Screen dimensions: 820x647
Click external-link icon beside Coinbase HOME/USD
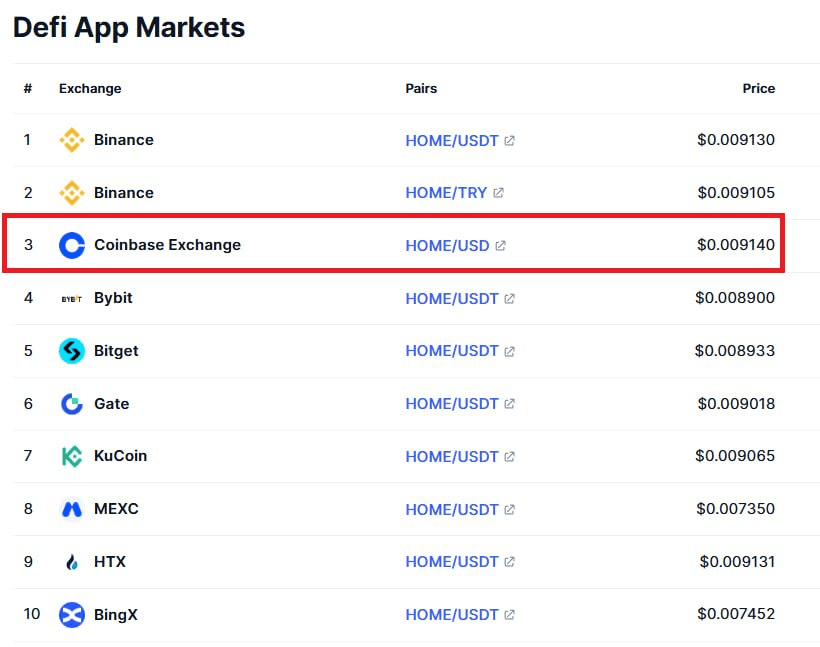[x=500, y=246]
